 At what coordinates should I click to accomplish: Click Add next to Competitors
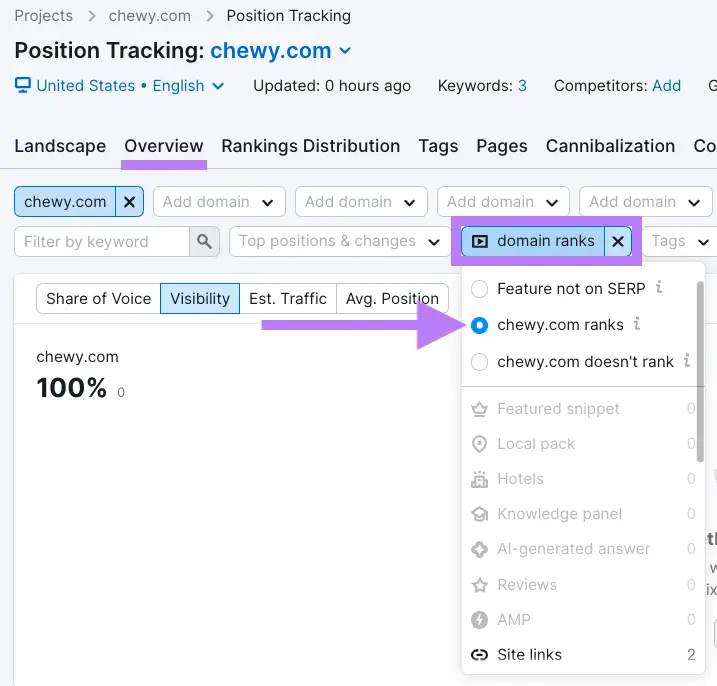tap(666, 86)
